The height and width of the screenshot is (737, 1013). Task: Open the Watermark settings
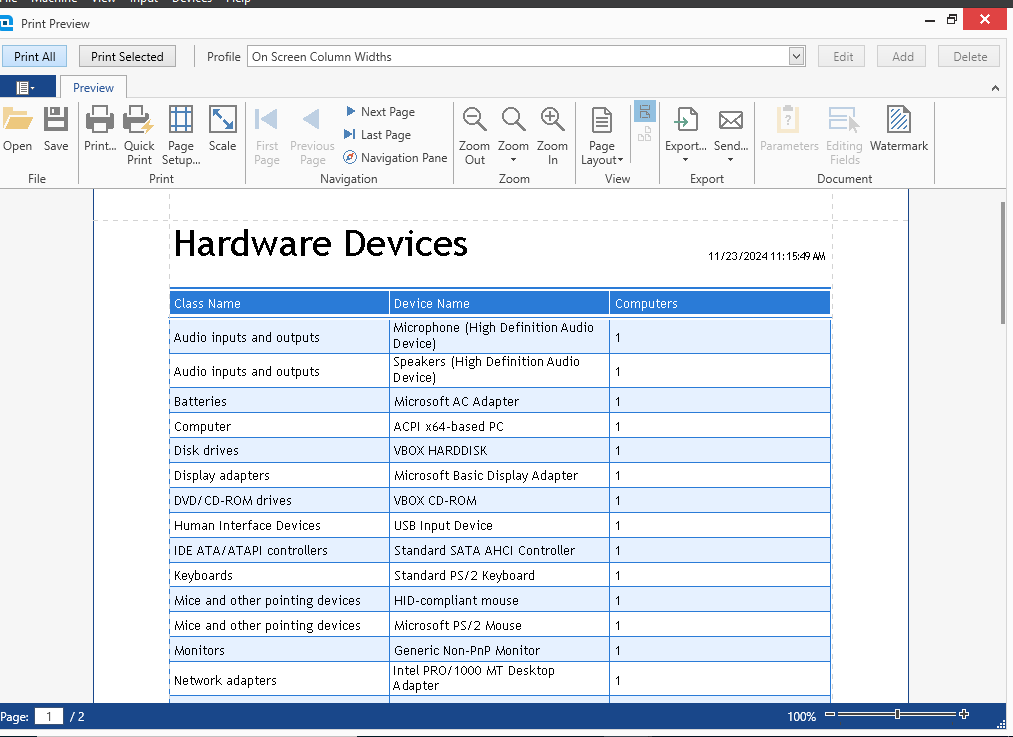(x=899, y=129)
